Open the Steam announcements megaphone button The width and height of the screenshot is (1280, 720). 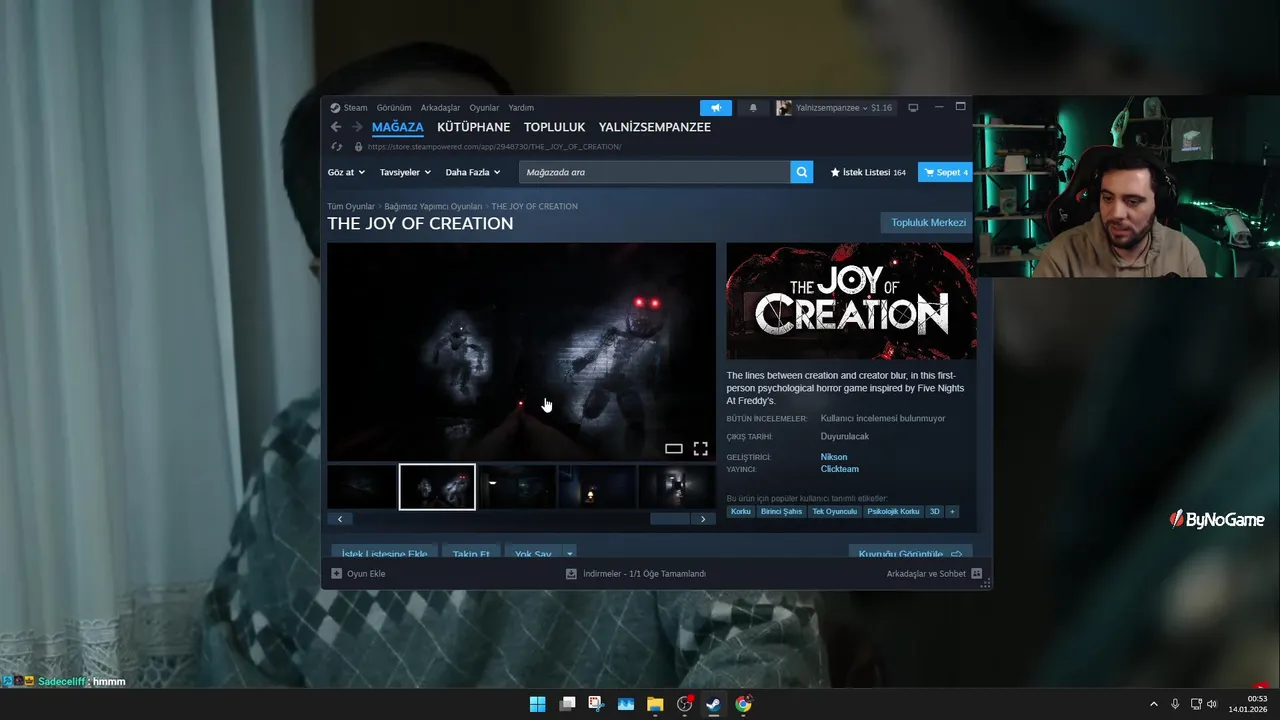pyautogui.click(x=716, y=108)
